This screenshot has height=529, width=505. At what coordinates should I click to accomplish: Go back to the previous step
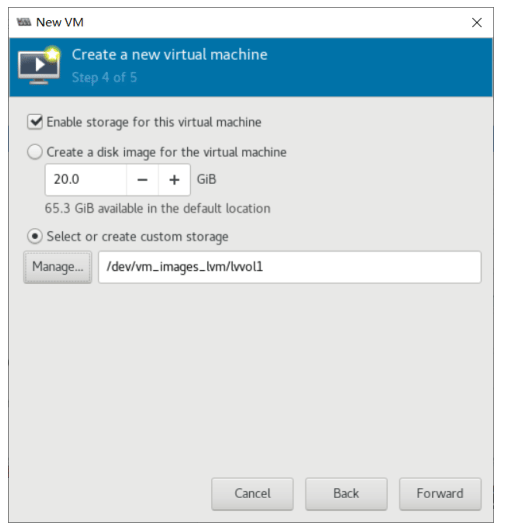(x=346, y=494)
